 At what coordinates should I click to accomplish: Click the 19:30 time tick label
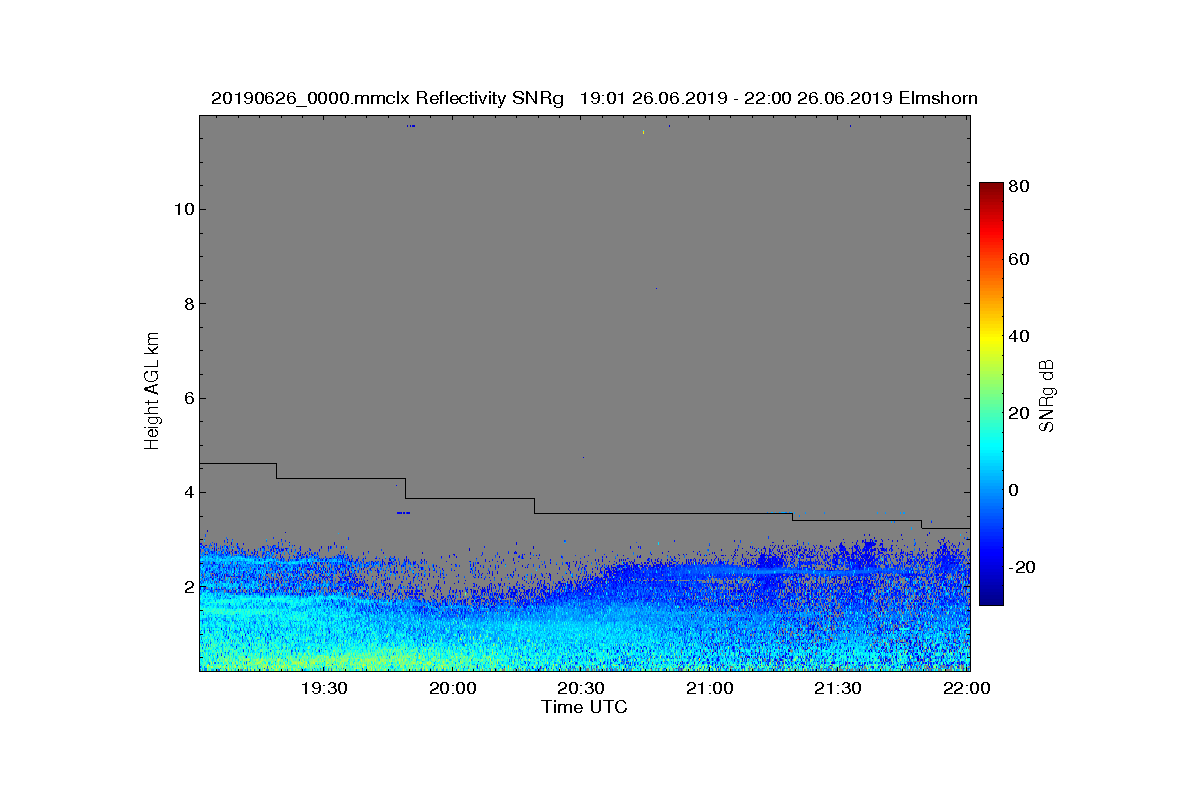323,688
